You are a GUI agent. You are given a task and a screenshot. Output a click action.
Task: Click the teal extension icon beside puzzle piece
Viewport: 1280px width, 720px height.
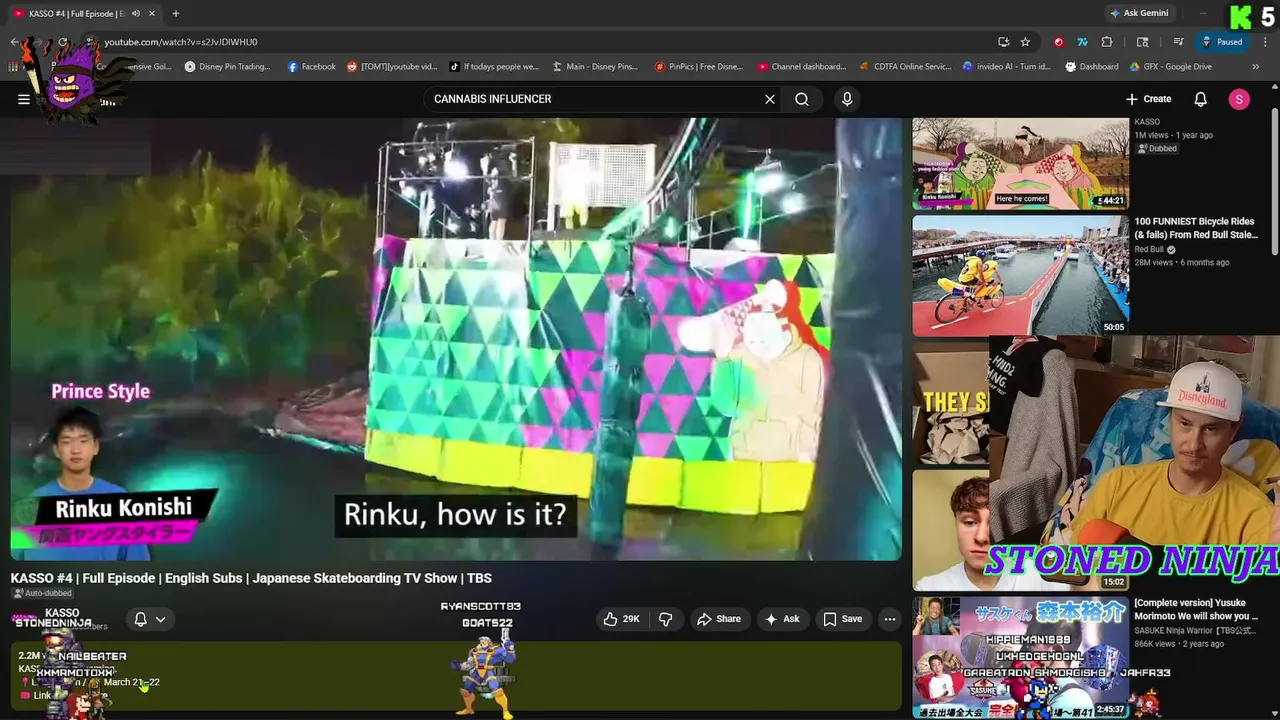(x=1082, y=42)
